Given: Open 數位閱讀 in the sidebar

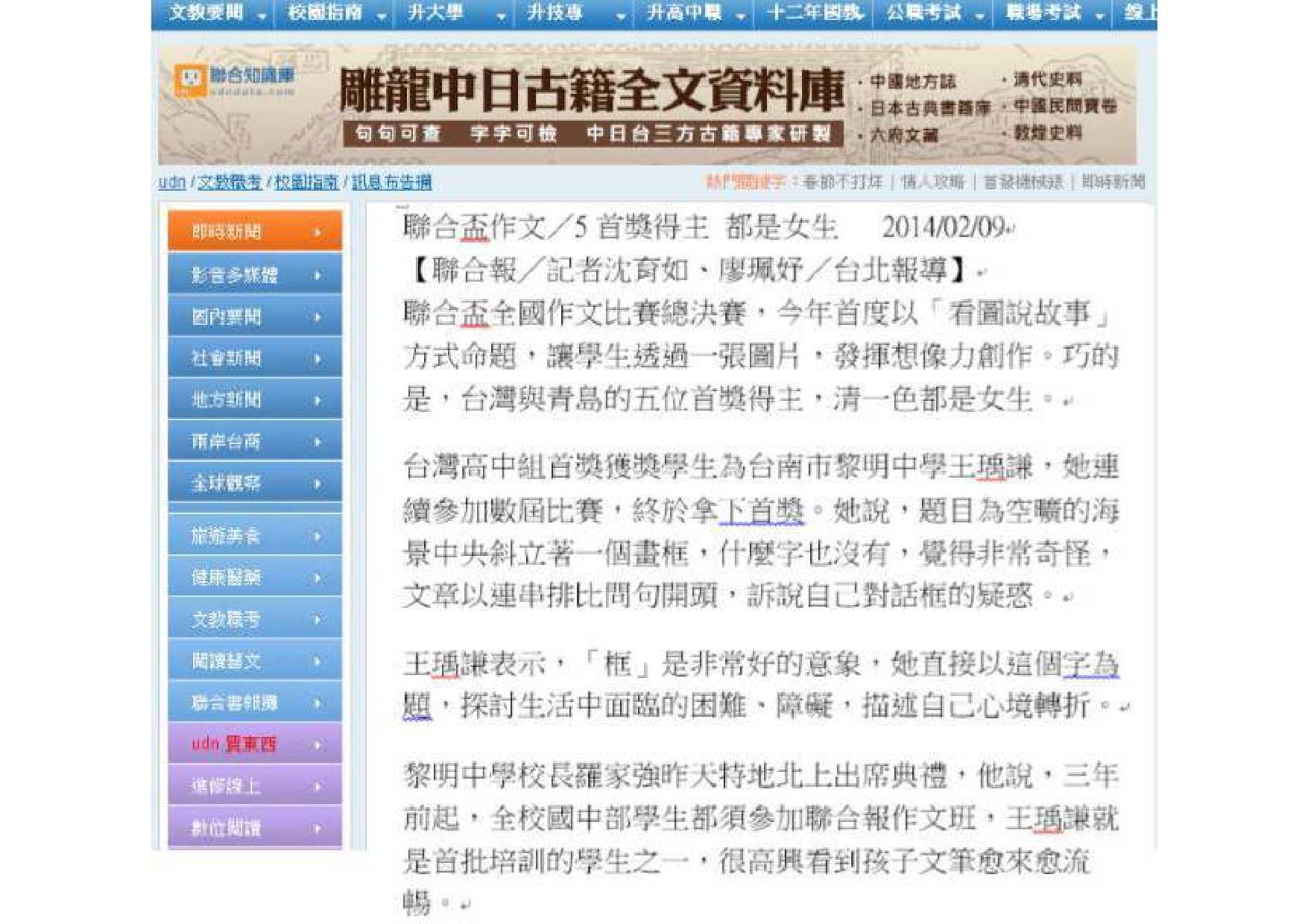Looking at the screenshot, I should pos(255,827).
